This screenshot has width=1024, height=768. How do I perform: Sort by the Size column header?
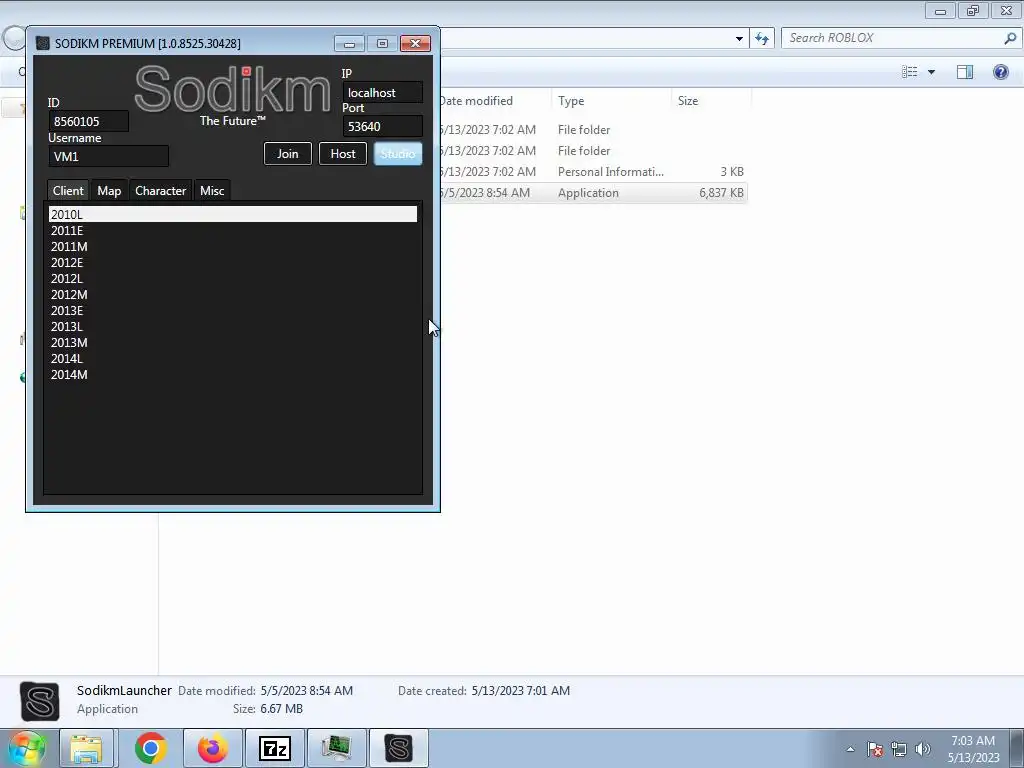(711, 101)
